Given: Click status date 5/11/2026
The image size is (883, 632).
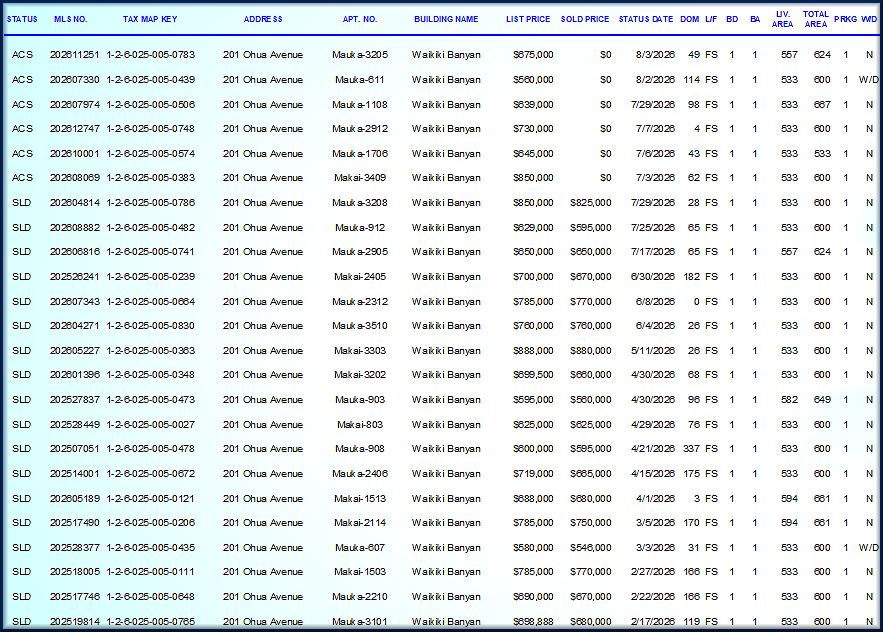Looking at the screenshot, I should pyautogui.click(x=653, y=350).
